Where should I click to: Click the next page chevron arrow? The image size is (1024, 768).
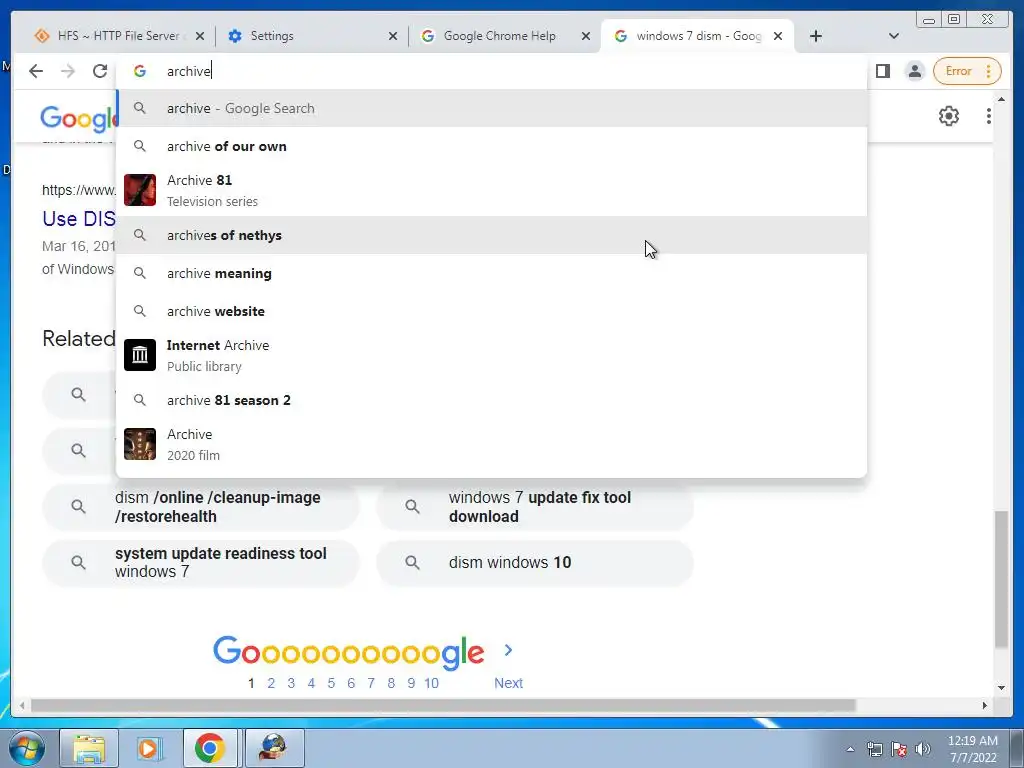coord(508,650)
